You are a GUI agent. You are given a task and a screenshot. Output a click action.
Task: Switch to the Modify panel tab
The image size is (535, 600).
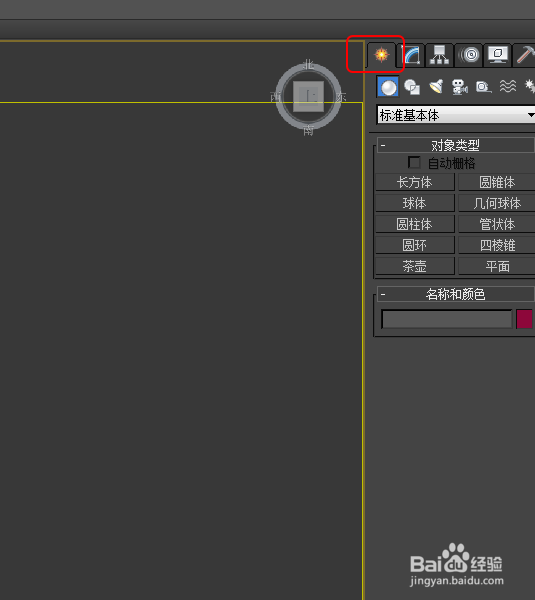[411, 55]
